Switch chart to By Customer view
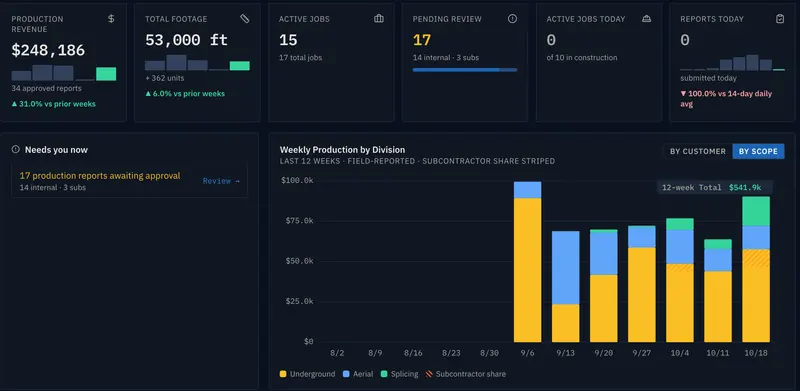This screenshot has height=391, width=800. coord(697,151)
